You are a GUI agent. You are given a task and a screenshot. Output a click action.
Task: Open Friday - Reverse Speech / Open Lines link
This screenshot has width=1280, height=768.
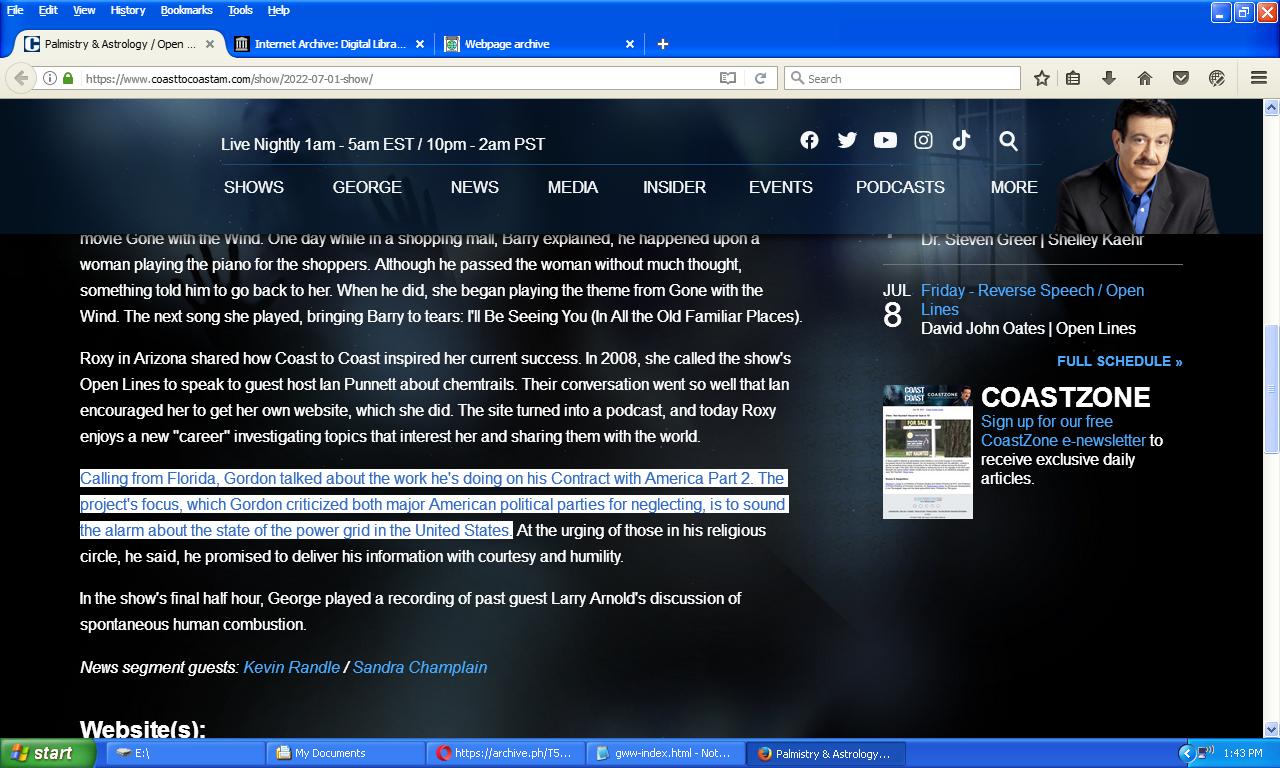(x=1032, y=299)
